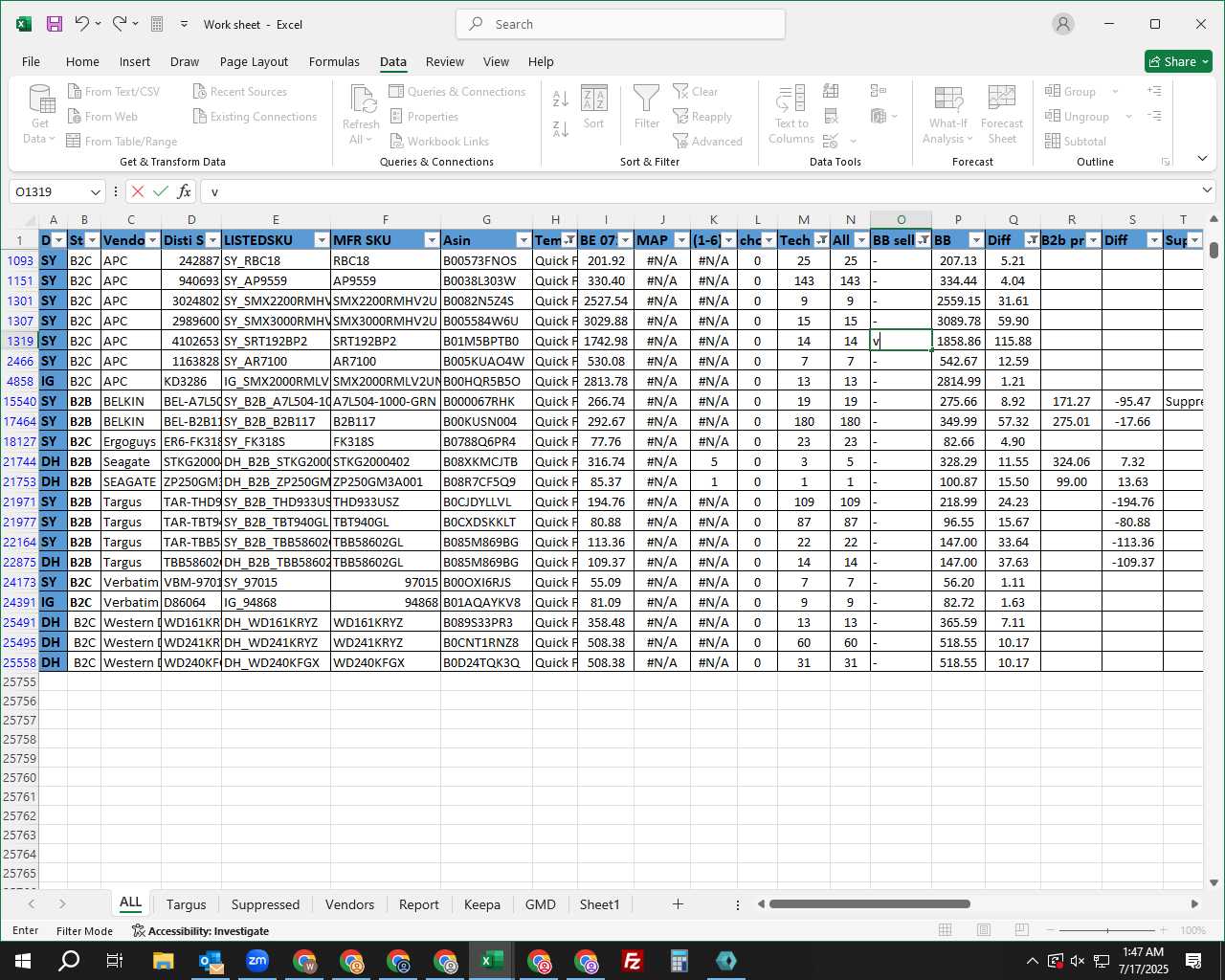Undo the last action in the title bar
This screenshot has width=1225, height=980.
click(81, 24)
